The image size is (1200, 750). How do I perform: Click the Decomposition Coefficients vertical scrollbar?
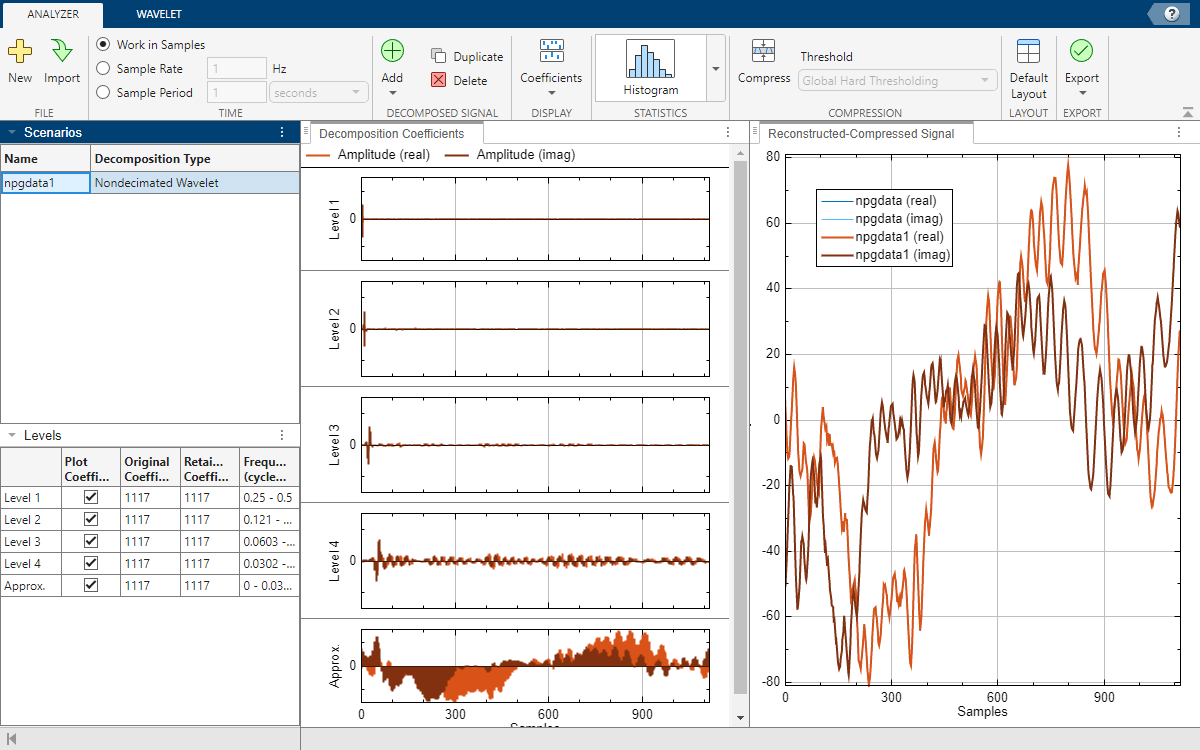[x=740, y=425]
